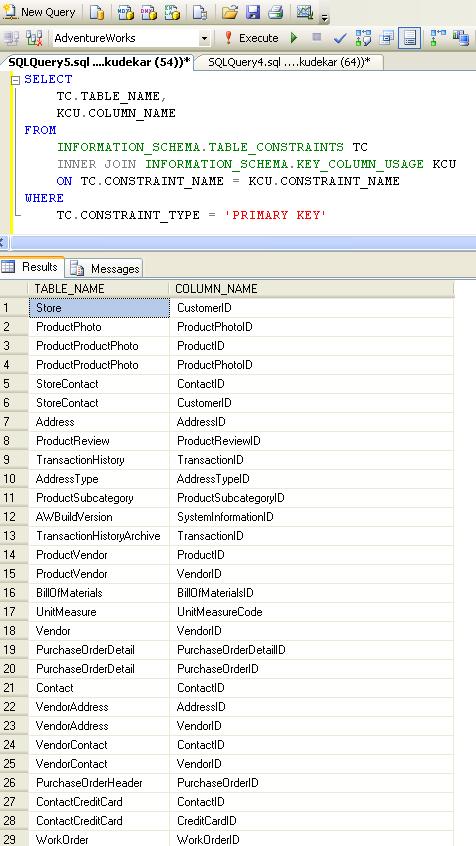Open the Activity Monitor icon
Viewport: 476px width, 846px height.
click(x=305, y=12)
